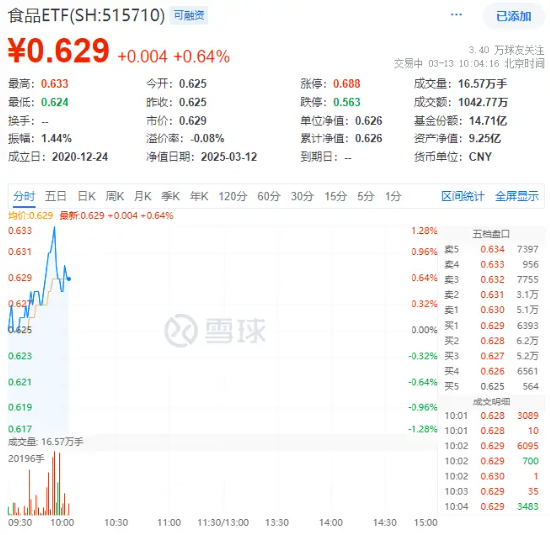Switch to the 120分 chart tab

click(x=233, y=196)
